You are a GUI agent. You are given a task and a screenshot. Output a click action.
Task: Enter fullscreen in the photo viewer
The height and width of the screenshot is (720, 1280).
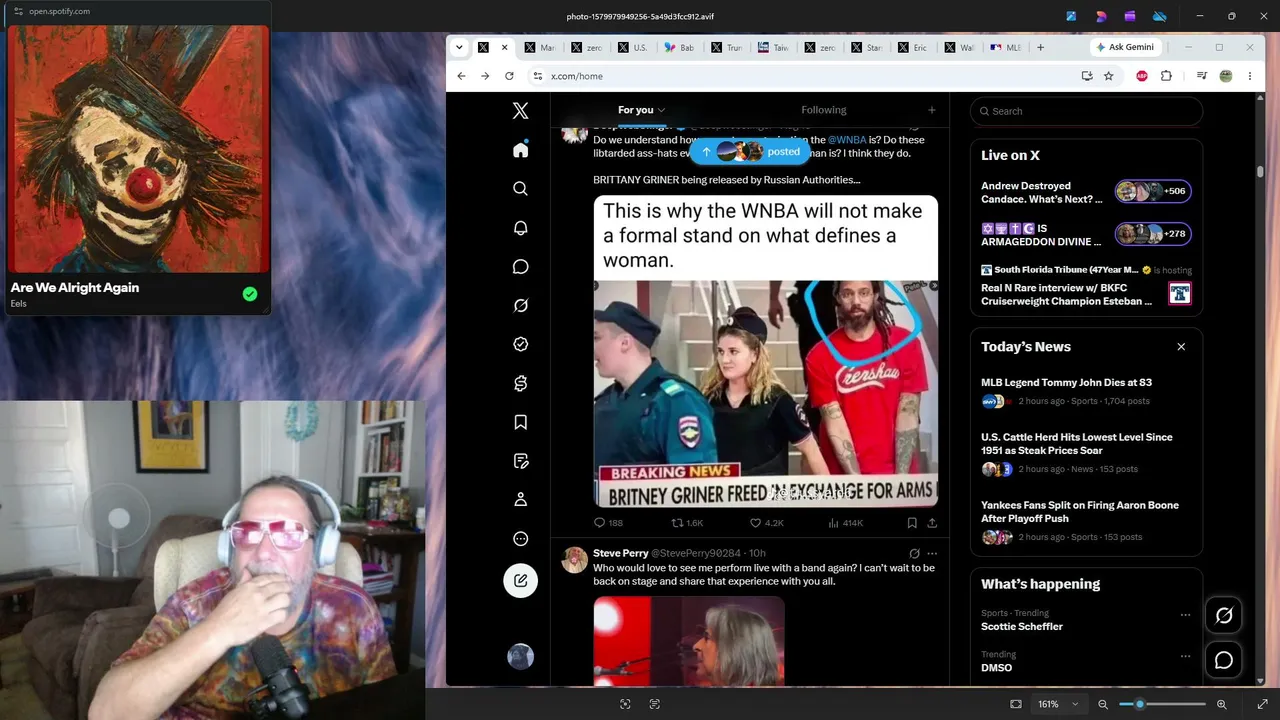[1262, 704]
